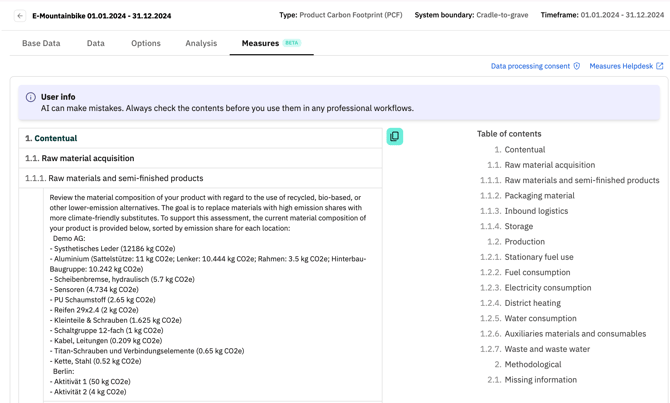670x403 pixels.
Task: Click the external link icon beside Measures Helpdesk
Action: pos(660,66)
